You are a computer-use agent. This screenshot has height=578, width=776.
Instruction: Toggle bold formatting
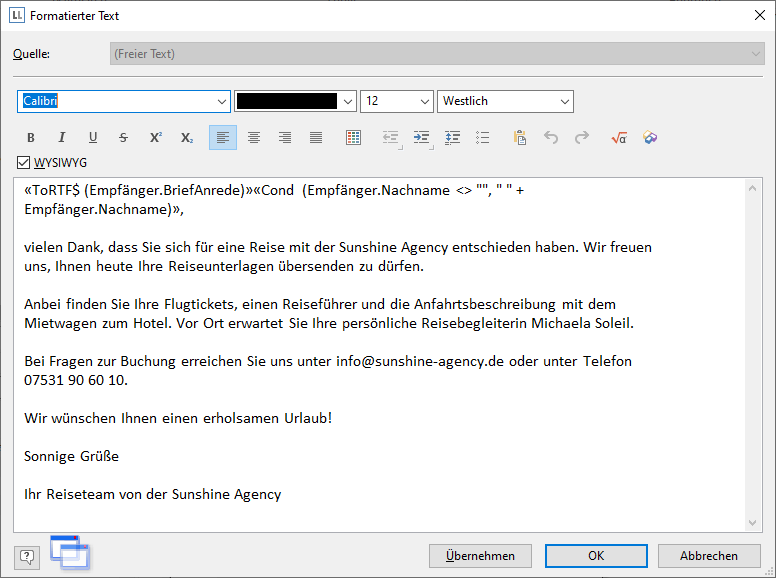[30, 138]
